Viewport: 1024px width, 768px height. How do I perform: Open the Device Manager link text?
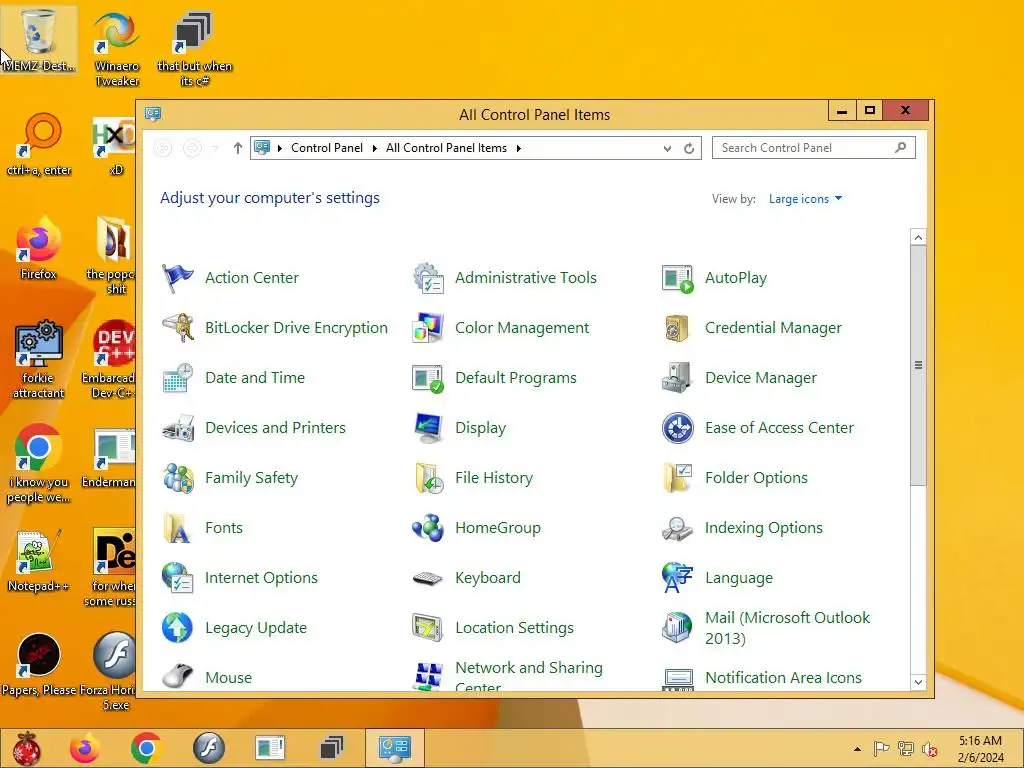point(761,378)
